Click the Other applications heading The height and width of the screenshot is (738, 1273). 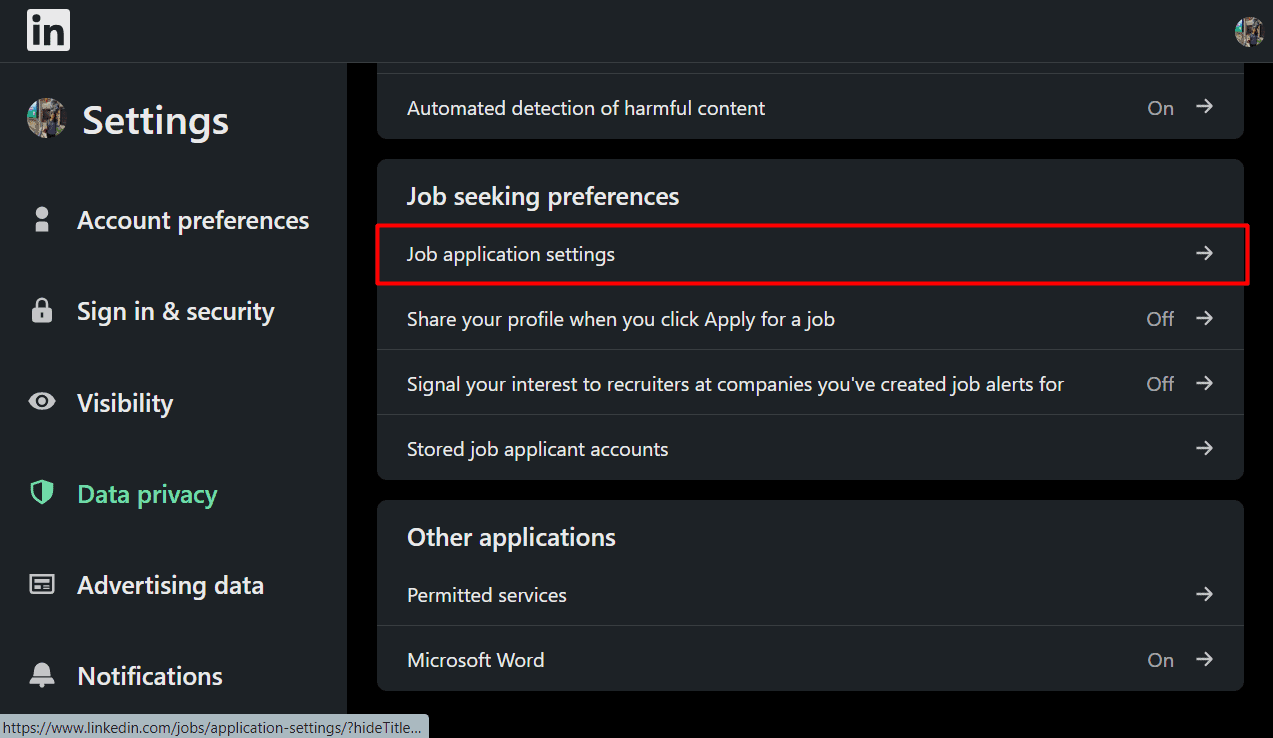[511, 537]
